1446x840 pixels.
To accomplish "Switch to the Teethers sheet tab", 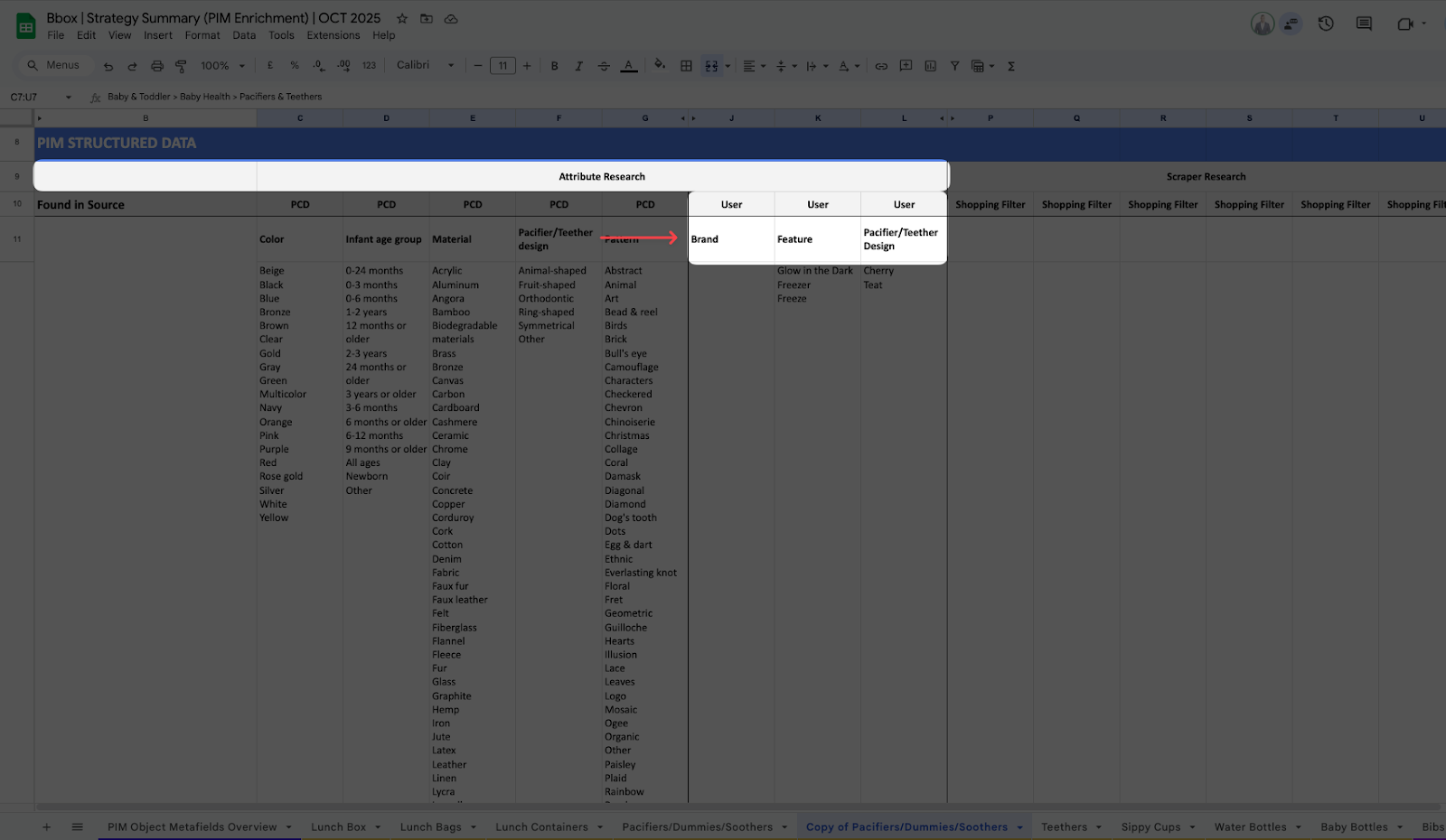I will (1064, 827).
